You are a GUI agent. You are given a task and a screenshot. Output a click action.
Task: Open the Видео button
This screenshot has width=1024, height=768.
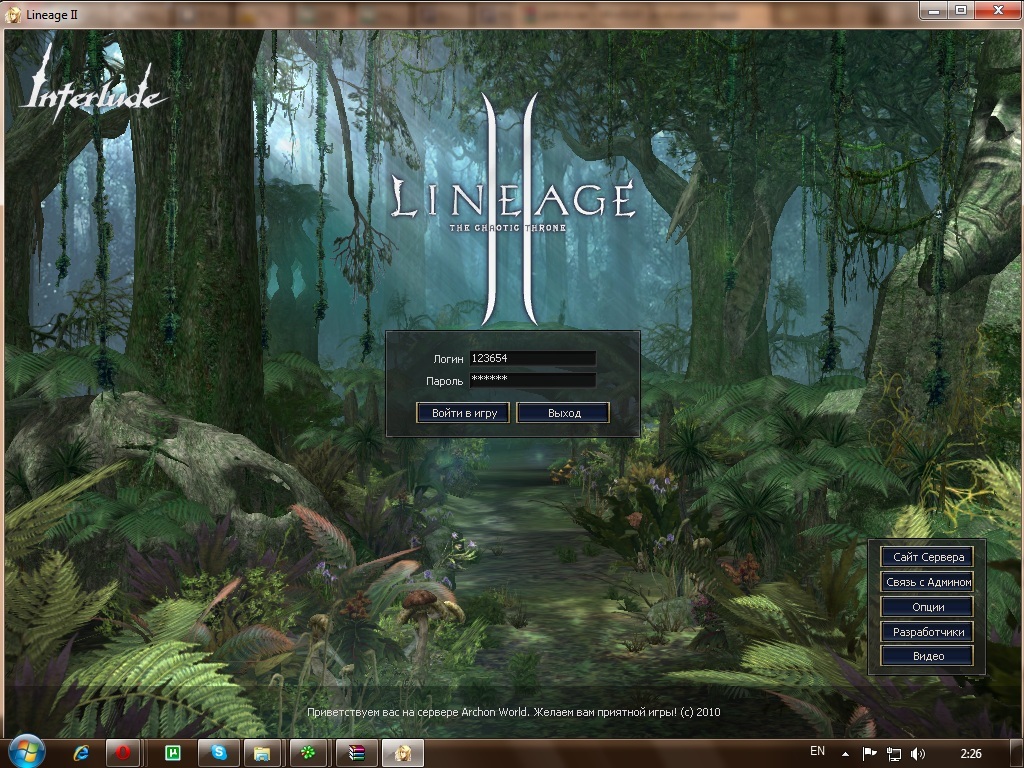tap(927, 656)
